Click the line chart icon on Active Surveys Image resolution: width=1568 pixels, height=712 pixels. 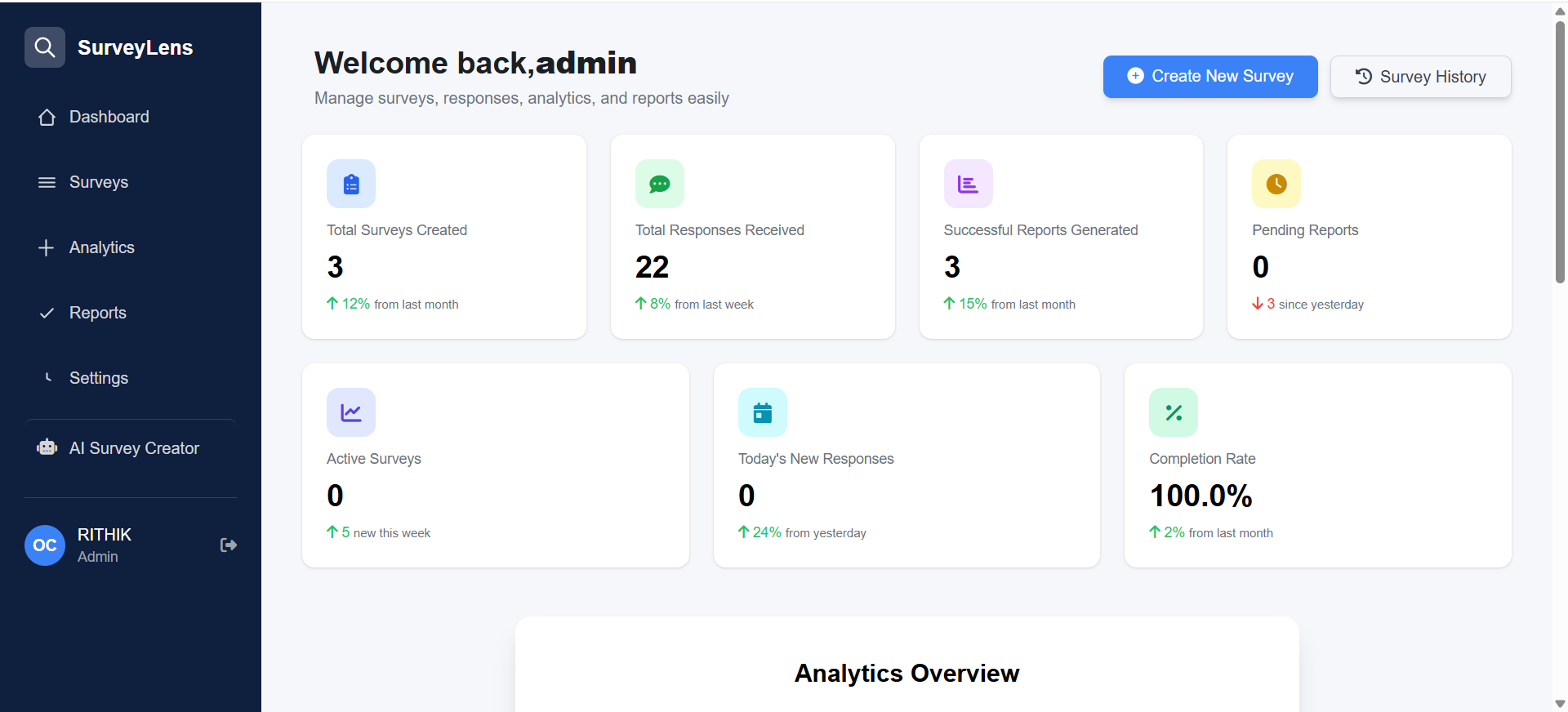(351, 412)
